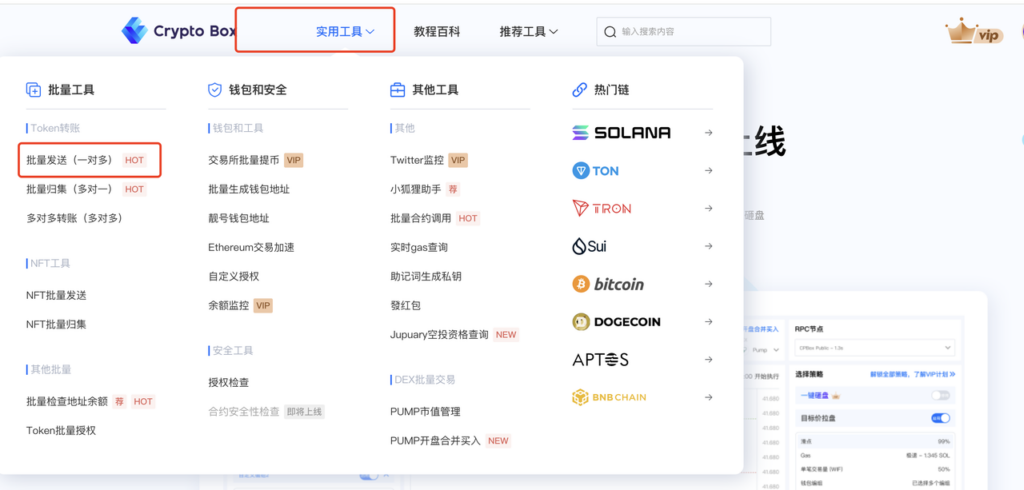The height and width of the screenshot is (490, 1024).
Task: Click the arrow beside SOLANA
Action: click(x=708, y=133)
